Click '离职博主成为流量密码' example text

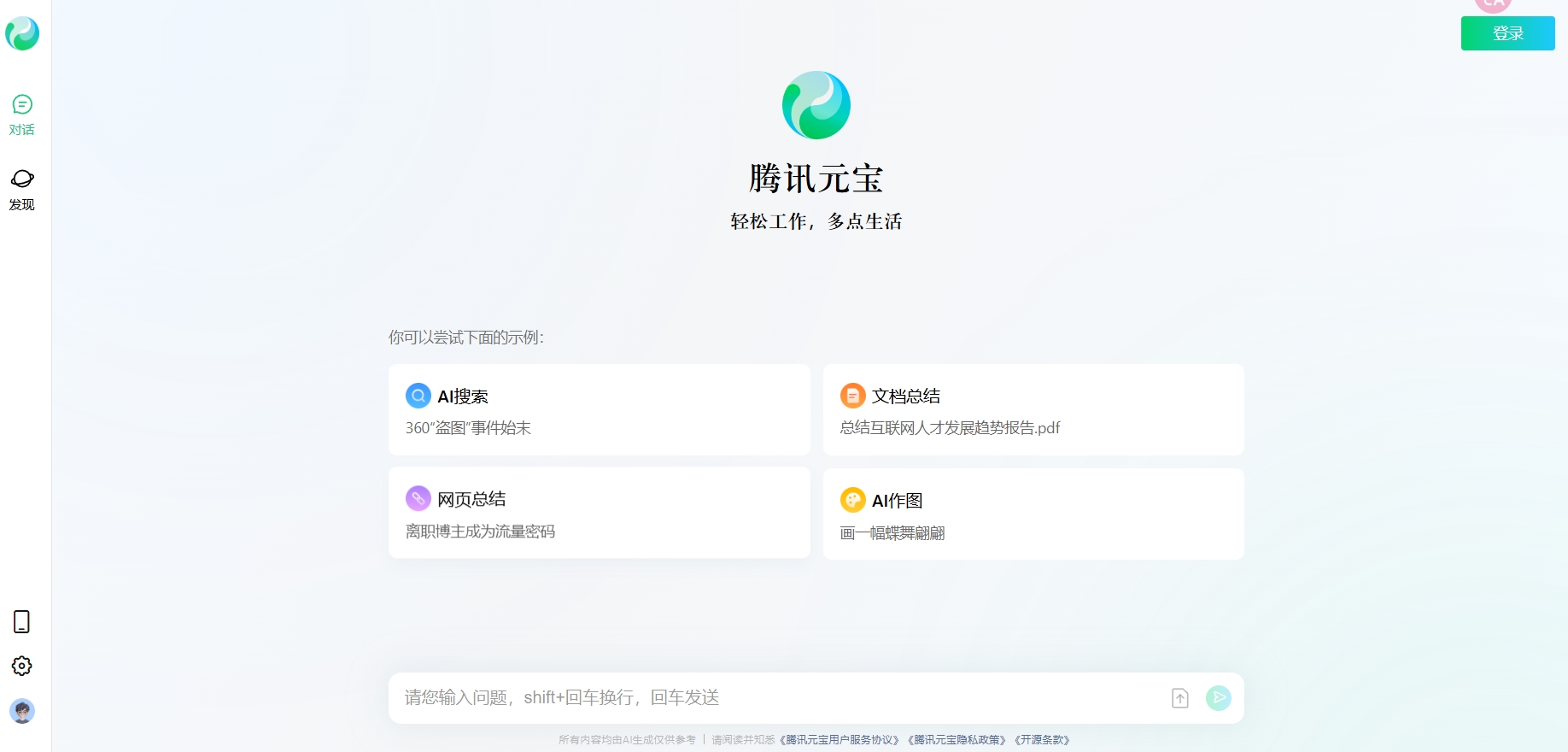[480, 532]
